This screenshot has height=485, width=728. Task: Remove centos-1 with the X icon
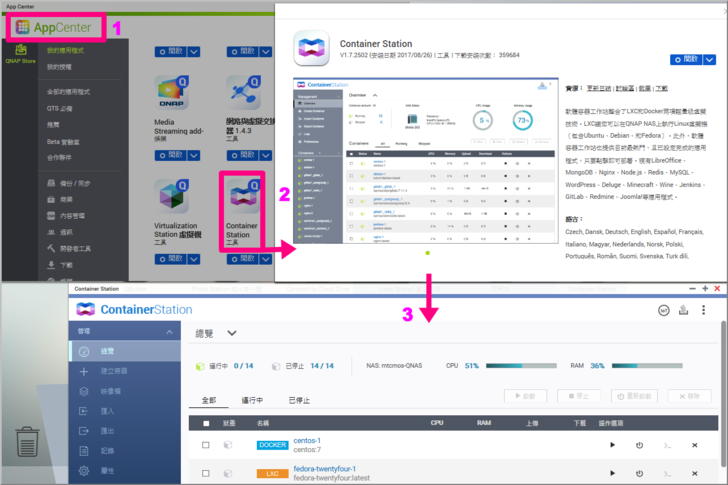[695, 446]
